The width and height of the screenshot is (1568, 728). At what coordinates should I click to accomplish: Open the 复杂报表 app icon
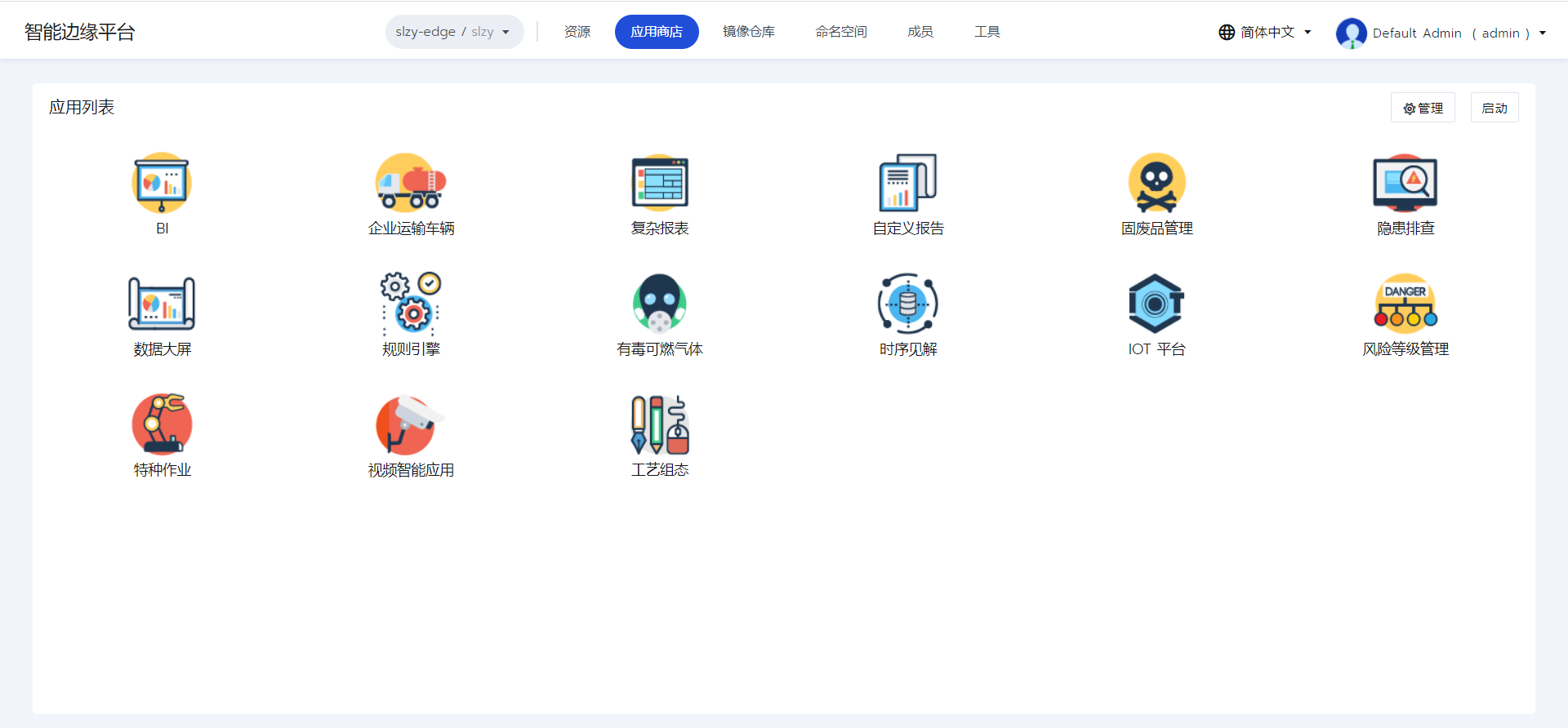(660, 183)
